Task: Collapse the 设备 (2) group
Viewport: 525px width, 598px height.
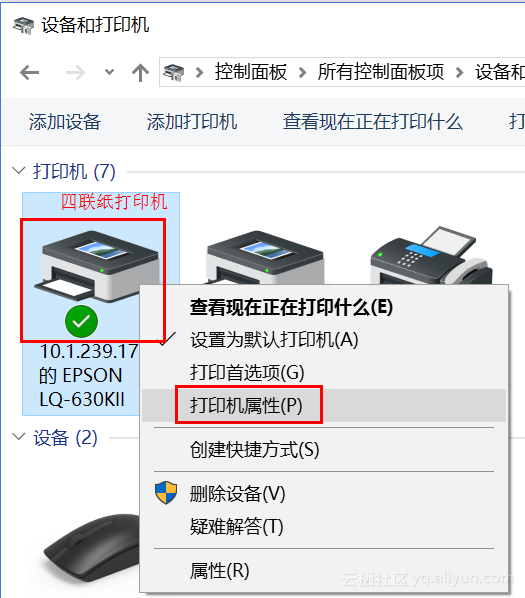Action: click(x=18, y=437)
